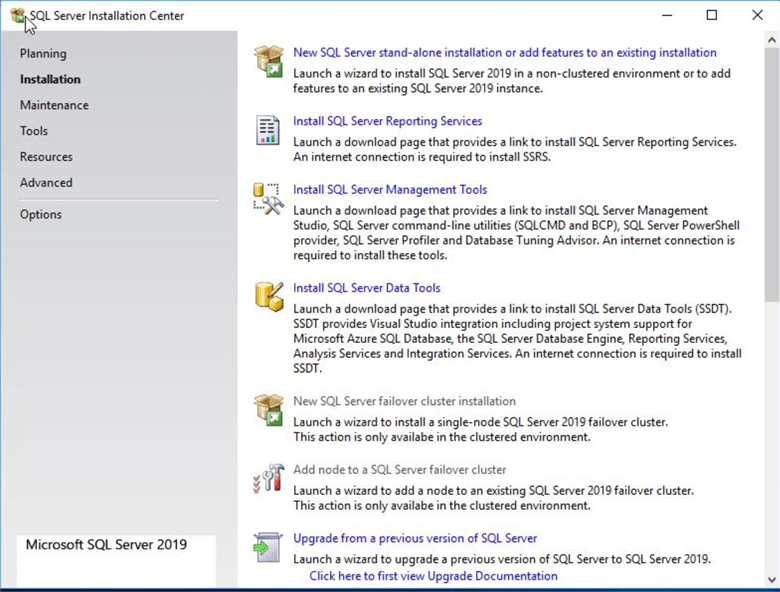Select the Installation category
The width and height of the screenshot is (780, 592).
tap(50, 79)
